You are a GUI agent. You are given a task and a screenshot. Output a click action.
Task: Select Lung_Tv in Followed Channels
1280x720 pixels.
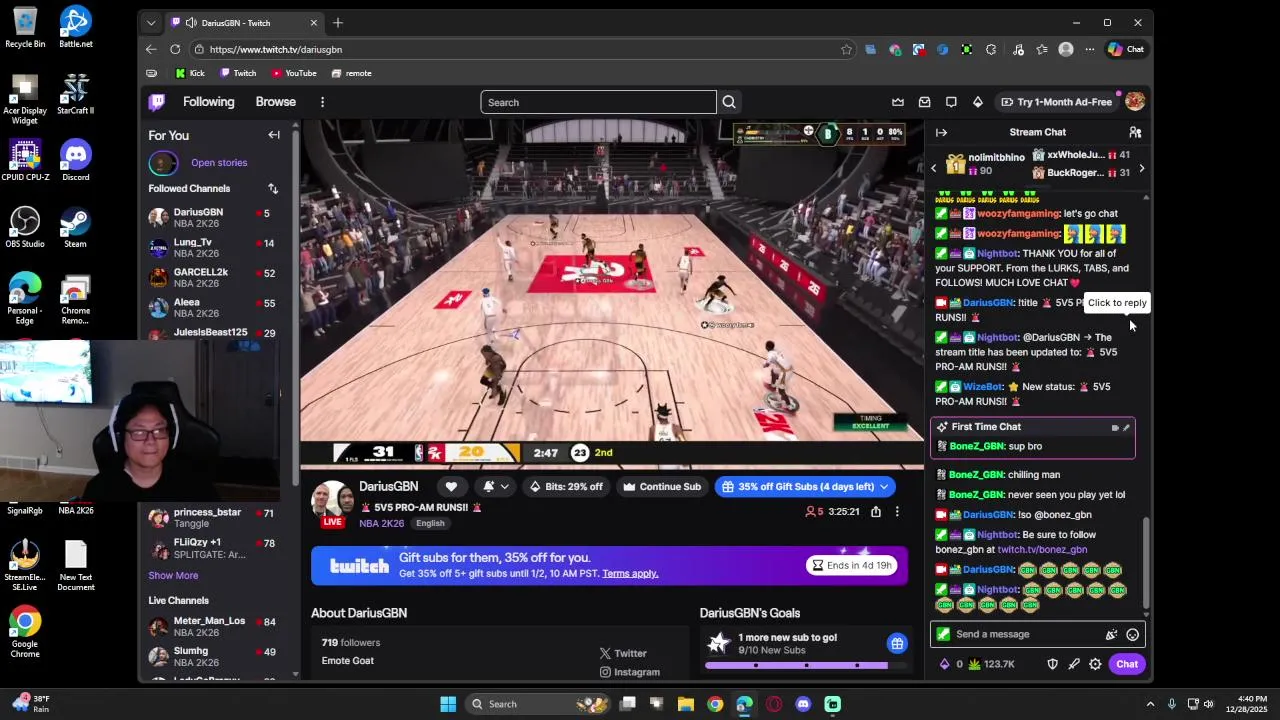(x=218, y=248)
